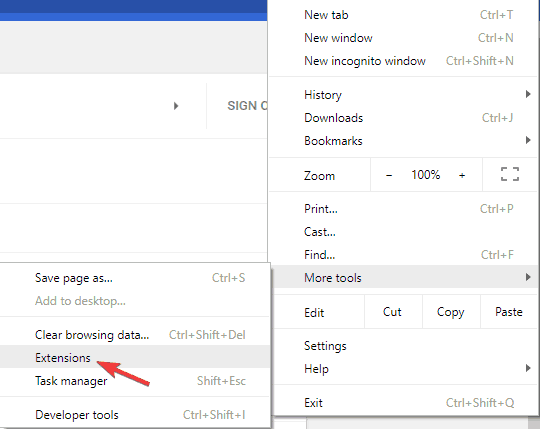The height and width of the screenshot is (429, 540).
Task: Open Extensions from More tools
Action: [x=134, y=358]
